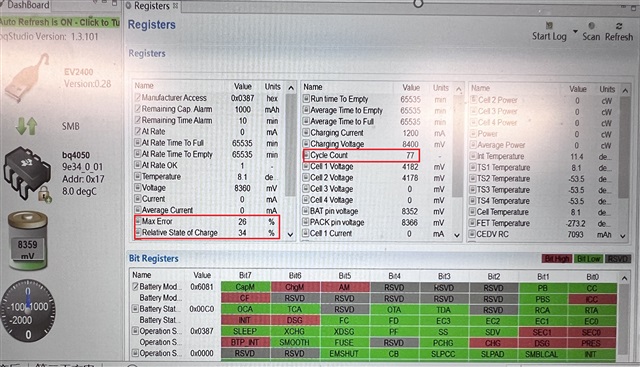
Task: Toggle the EMSHUT bit cell
Action: click(x=345, y=354)
